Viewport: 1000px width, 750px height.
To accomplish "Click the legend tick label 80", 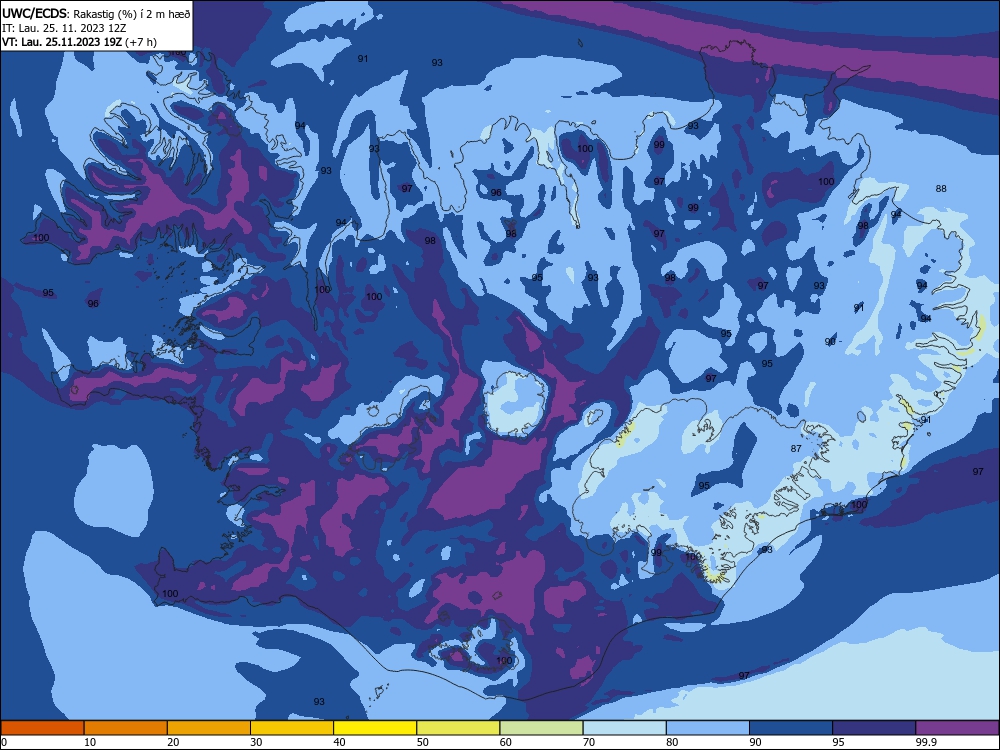I will 672,742.
